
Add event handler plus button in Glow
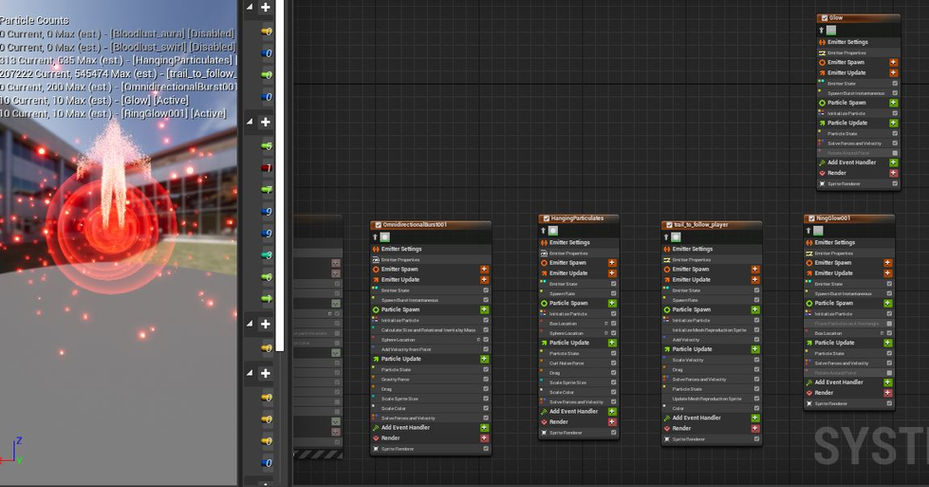pyautogui.click(x=893, y=162)
